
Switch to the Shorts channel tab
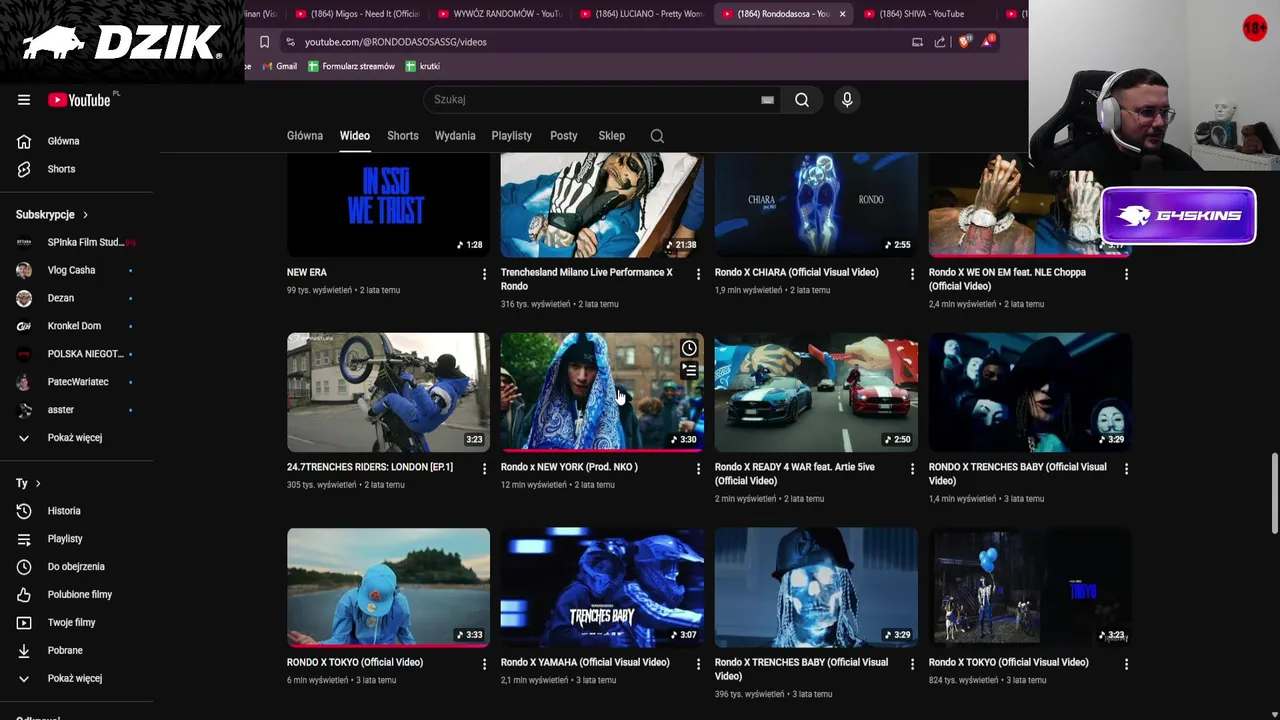pyautogui.click(x=403, y=136)
